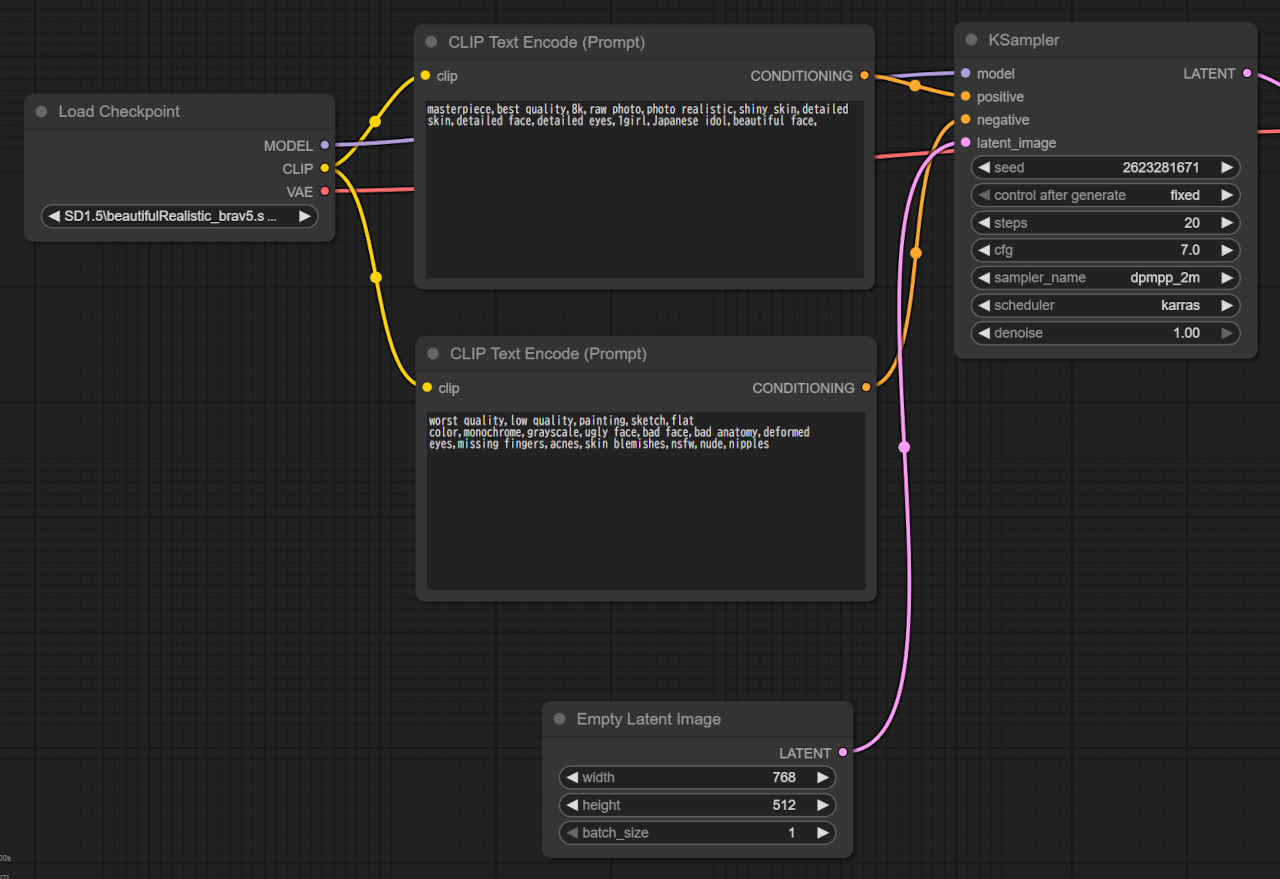Collapse the KSampler node using its title dot
Screen dimensions: 1280x879
click(x=971, y=40)
